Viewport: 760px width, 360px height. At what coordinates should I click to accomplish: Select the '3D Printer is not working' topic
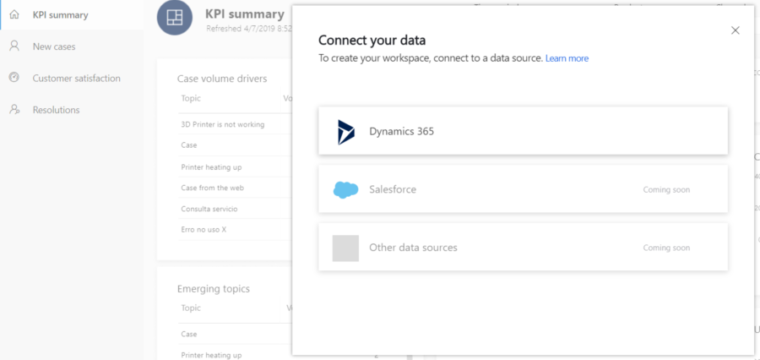pos(223,125)
